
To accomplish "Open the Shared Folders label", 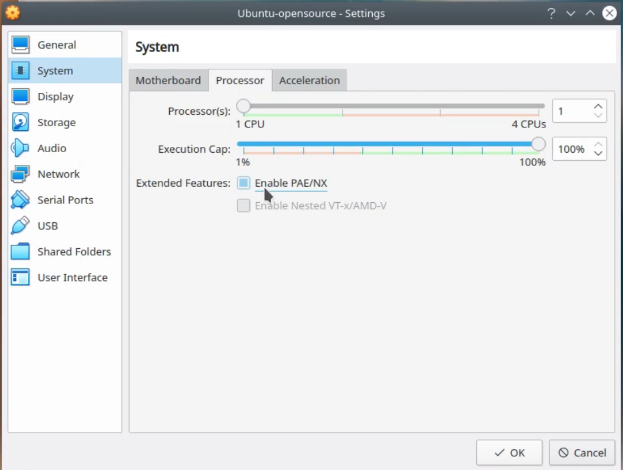I will coord(74,251).
